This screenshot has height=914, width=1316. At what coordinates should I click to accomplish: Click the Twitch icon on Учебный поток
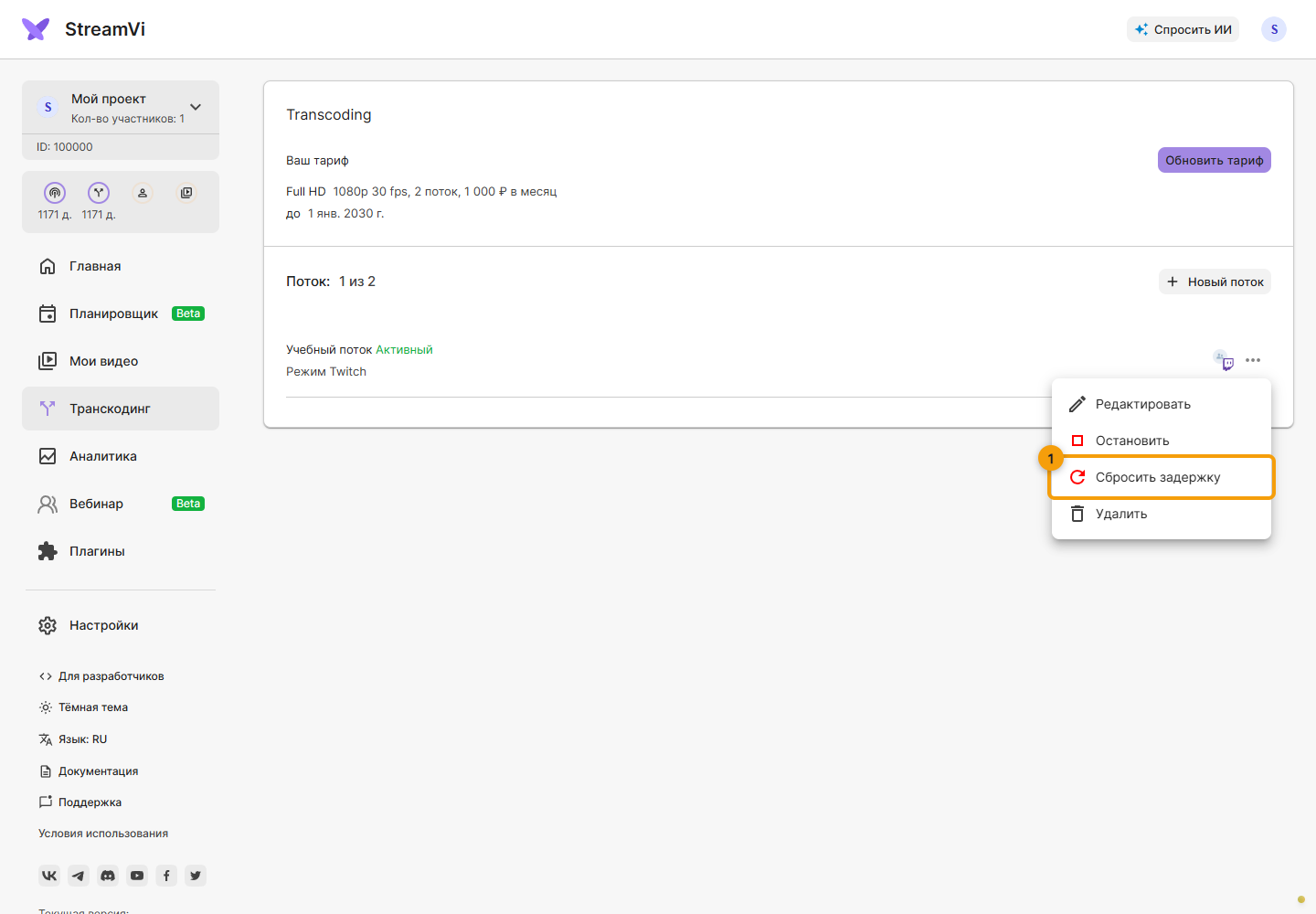(x=1228, y=364)
